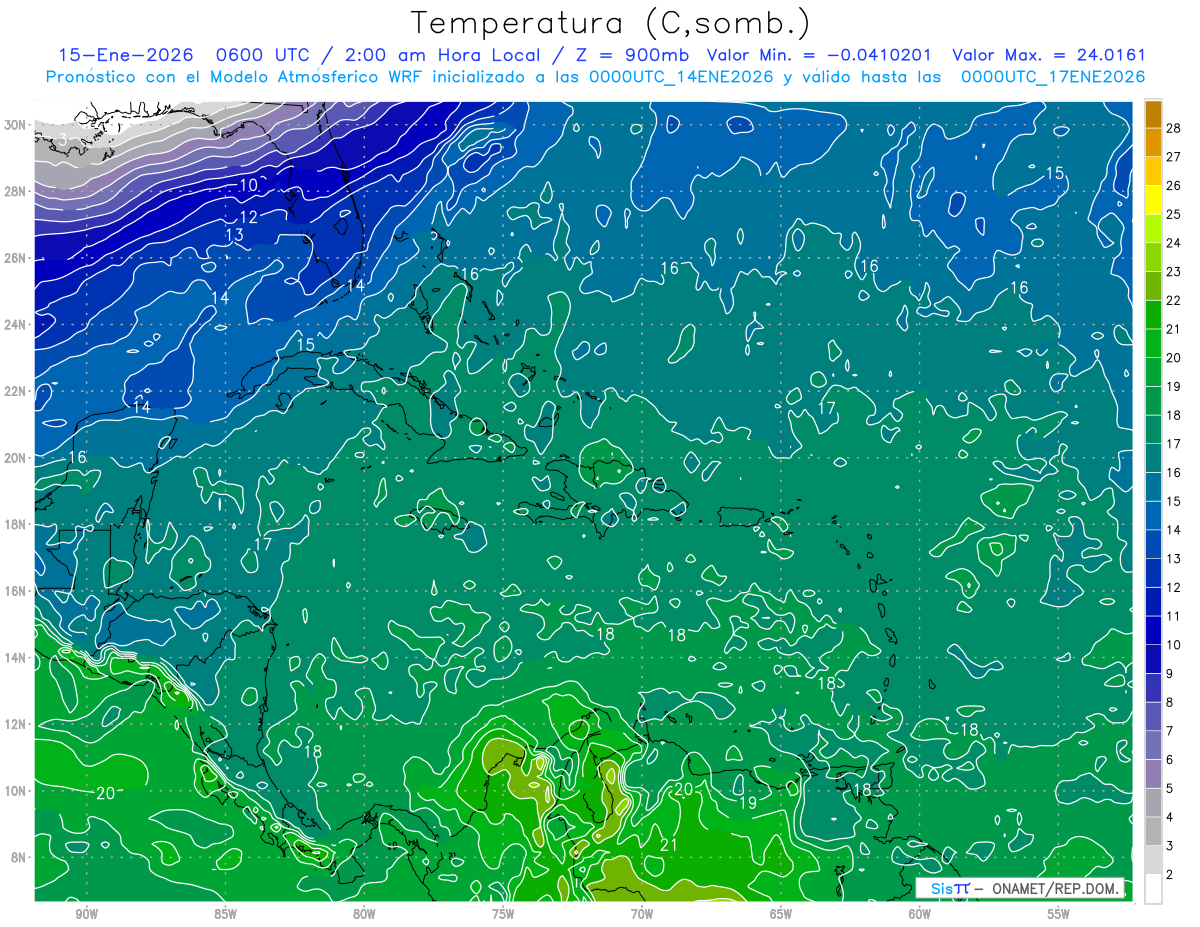Click the legend value label "22"
The width and height of the screenshot is (1200, 927).
tap(1174, 300)
